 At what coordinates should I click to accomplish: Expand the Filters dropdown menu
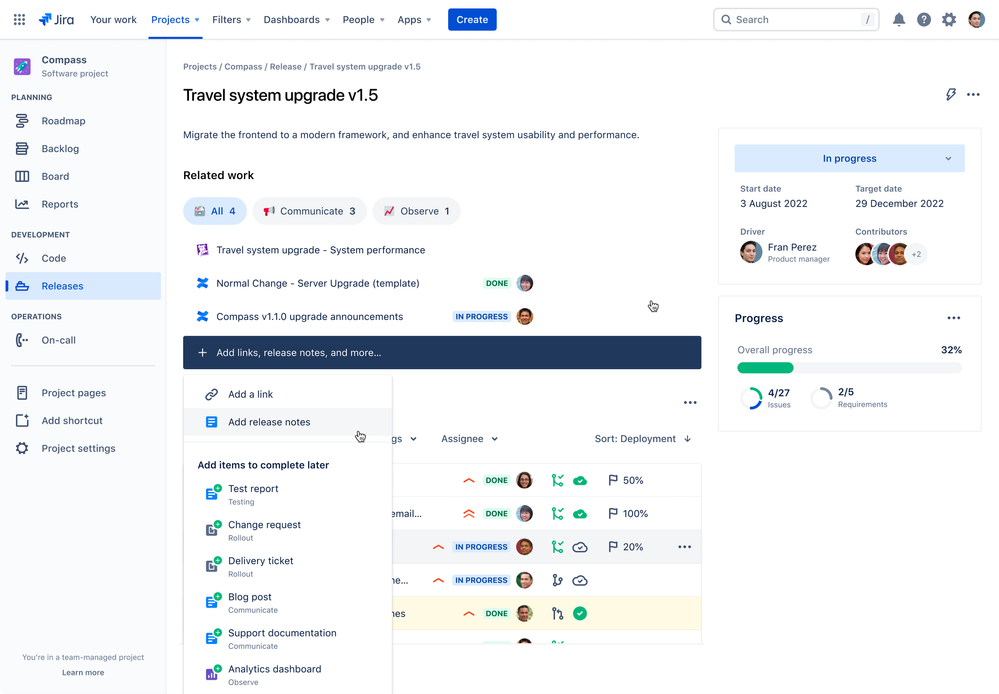point(231,20)
